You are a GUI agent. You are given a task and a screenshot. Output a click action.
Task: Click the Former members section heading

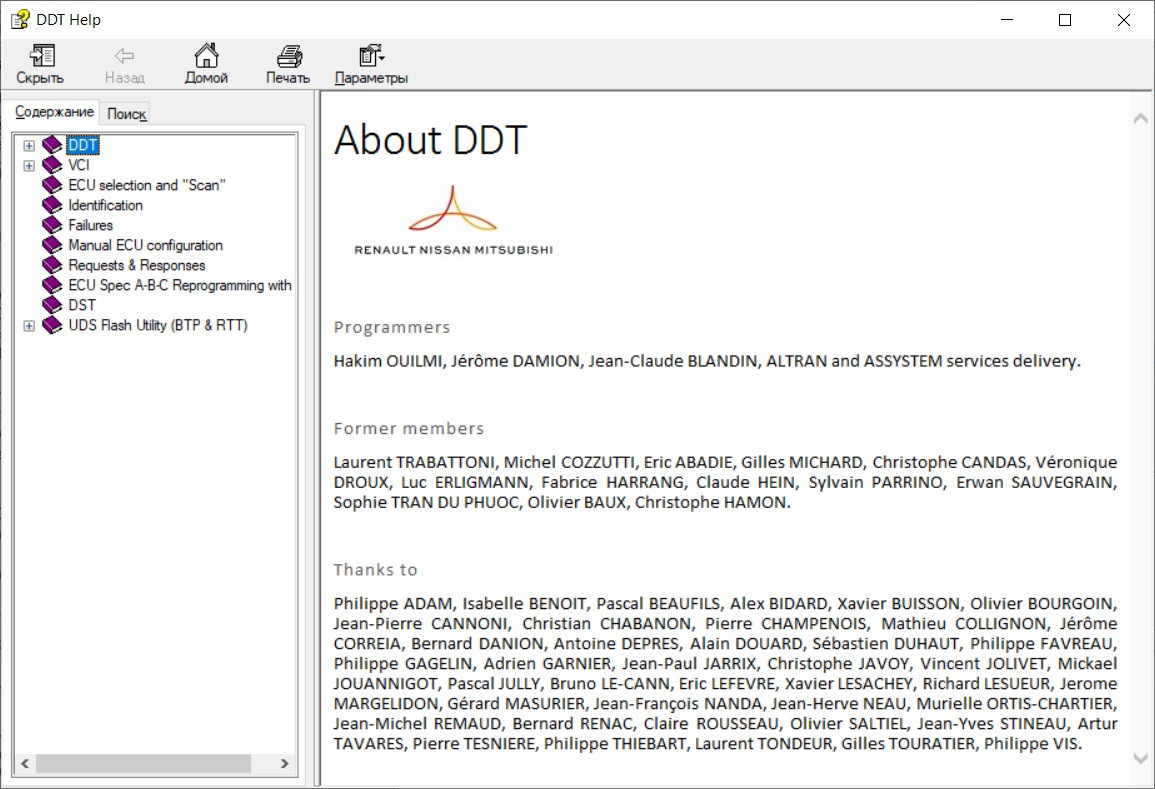coord(409,428)
